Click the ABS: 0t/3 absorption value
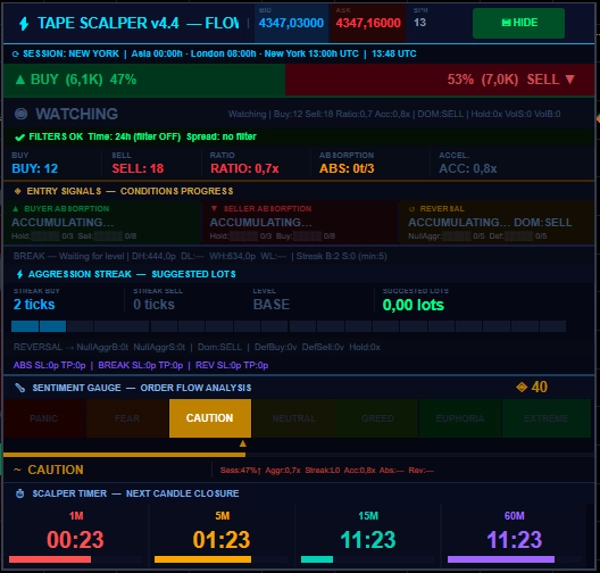Viewport: 600px width, 573px height. click(347, 168)
